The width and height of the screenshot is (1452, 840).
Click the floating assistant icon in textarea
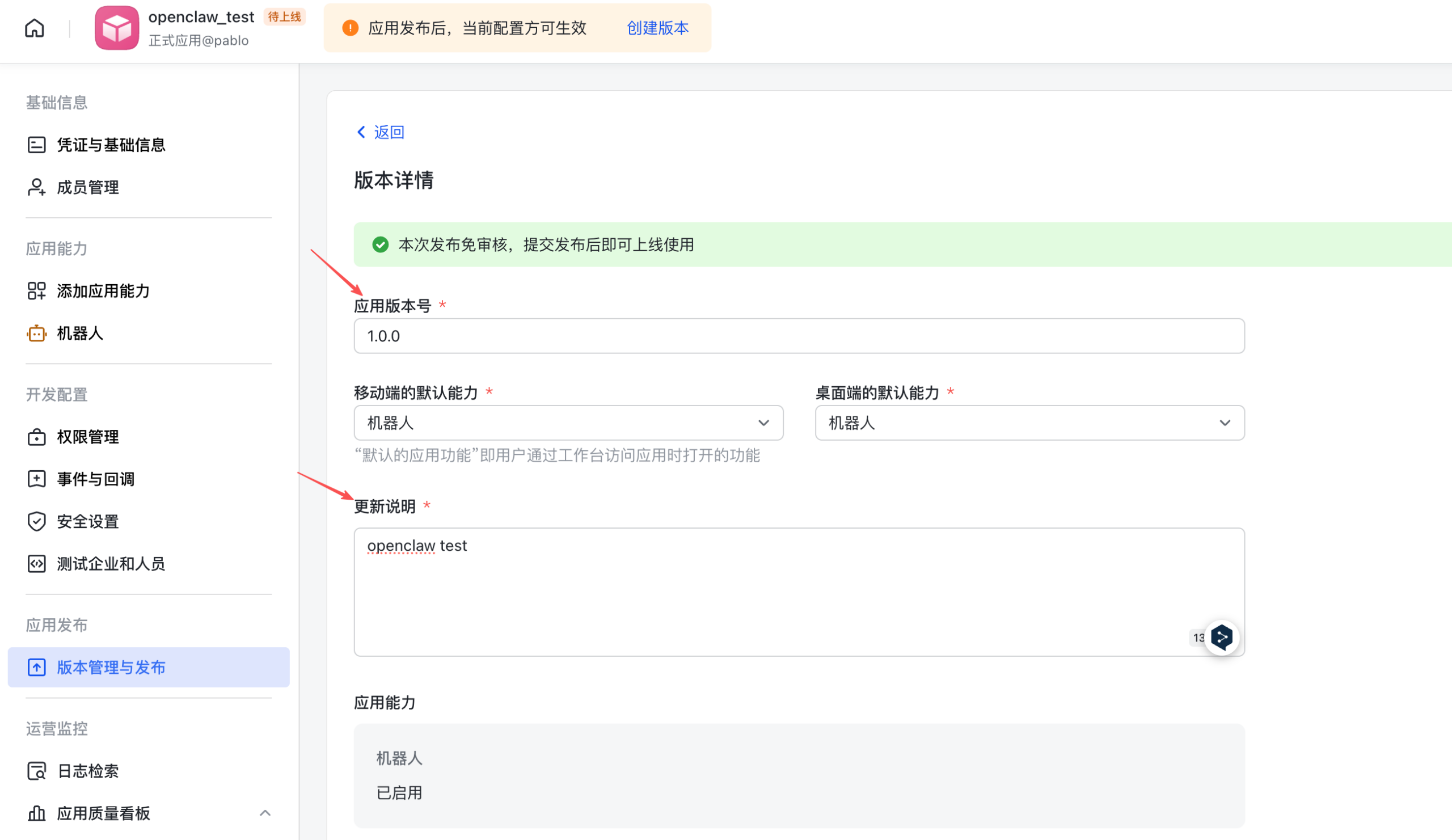(x=1222, y=637)
